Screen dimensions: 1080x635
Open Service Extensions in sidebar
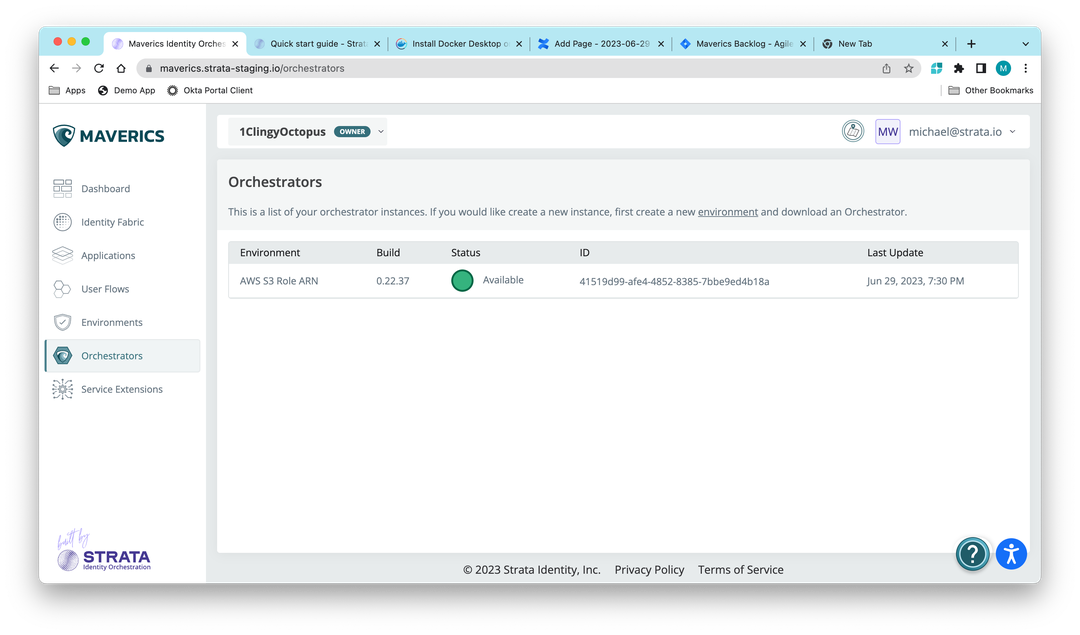[123, 389]
